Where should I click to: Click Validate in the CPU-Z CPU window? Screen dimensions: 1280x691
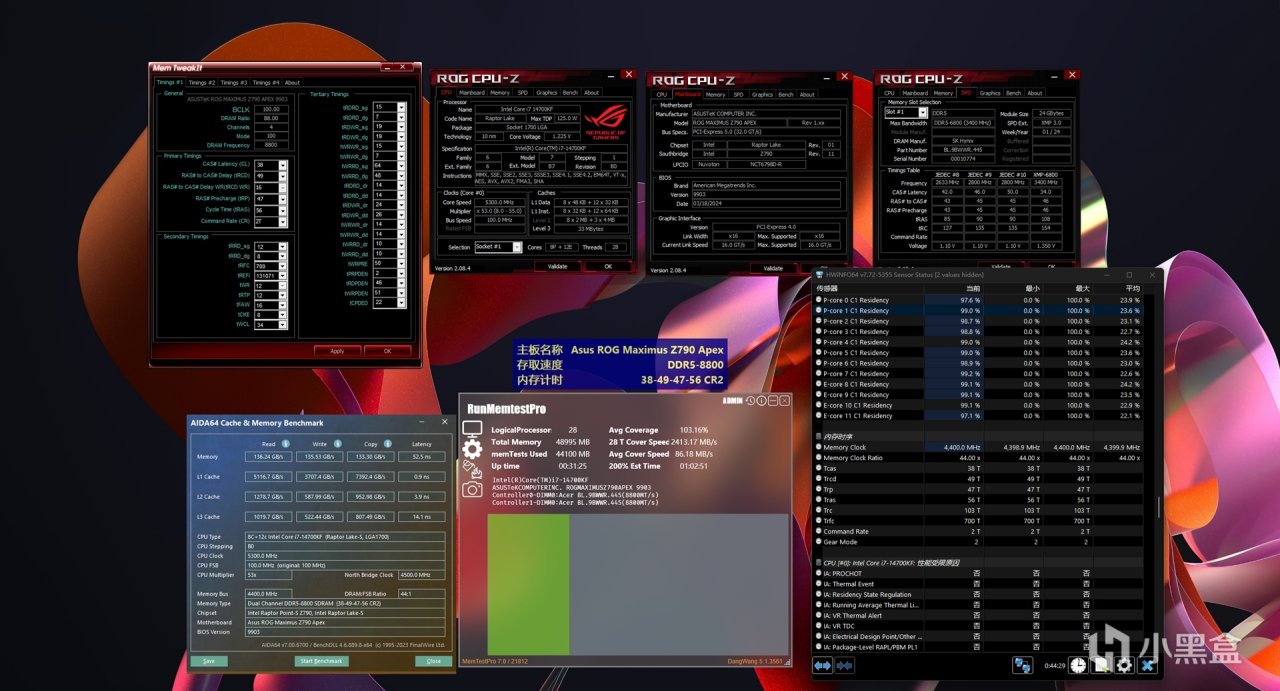[557, 267]
